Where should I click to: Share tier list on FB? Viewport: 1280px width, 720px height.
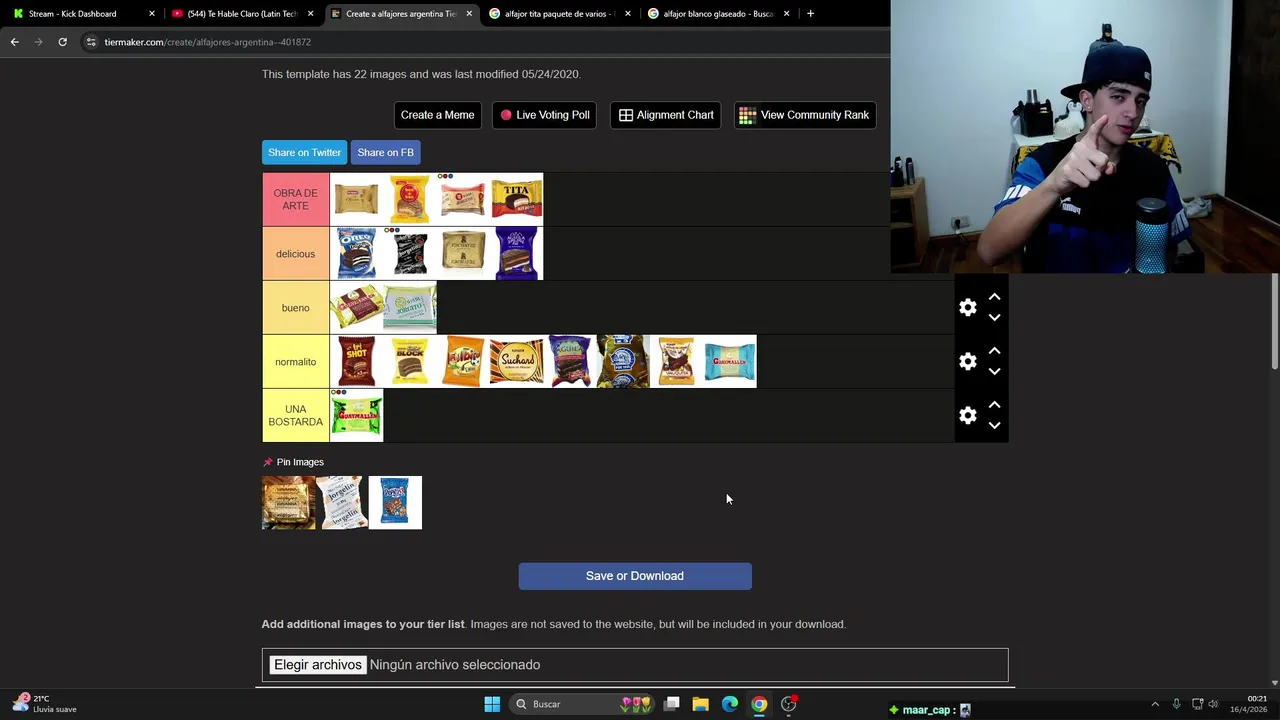tap(385, 152)
